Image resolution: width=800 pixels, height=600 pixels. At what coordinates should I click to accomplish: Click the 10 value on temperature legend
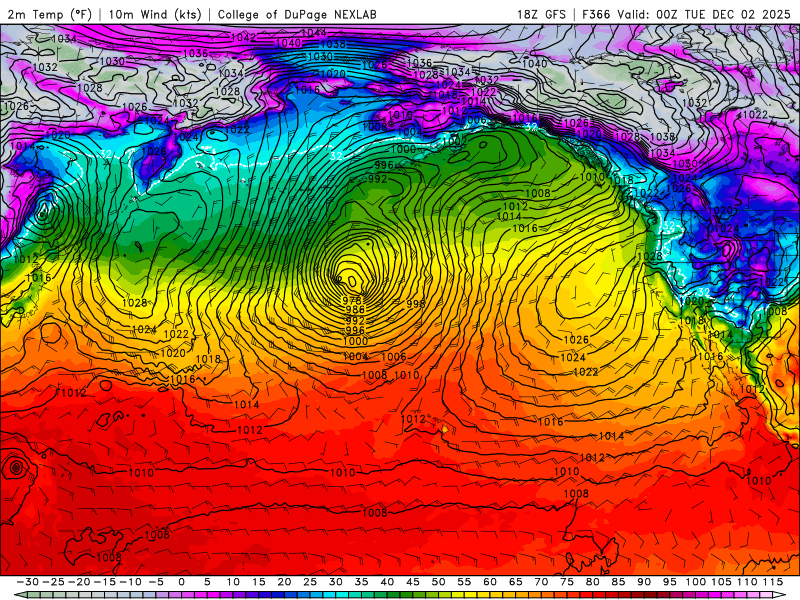[x=233, y=582]
